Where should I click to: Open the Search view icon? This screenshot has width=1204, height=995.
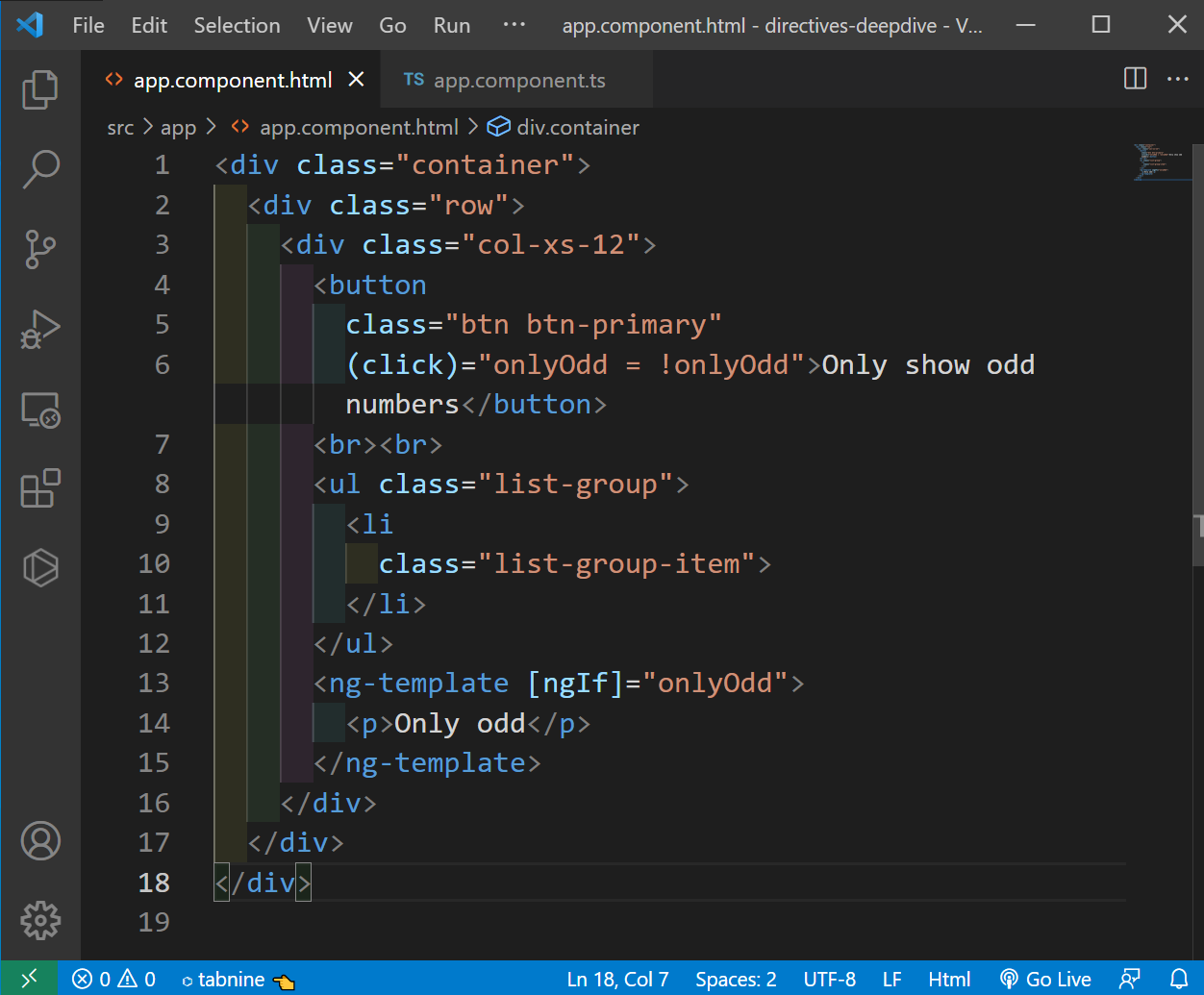click(x=39, y=169)
